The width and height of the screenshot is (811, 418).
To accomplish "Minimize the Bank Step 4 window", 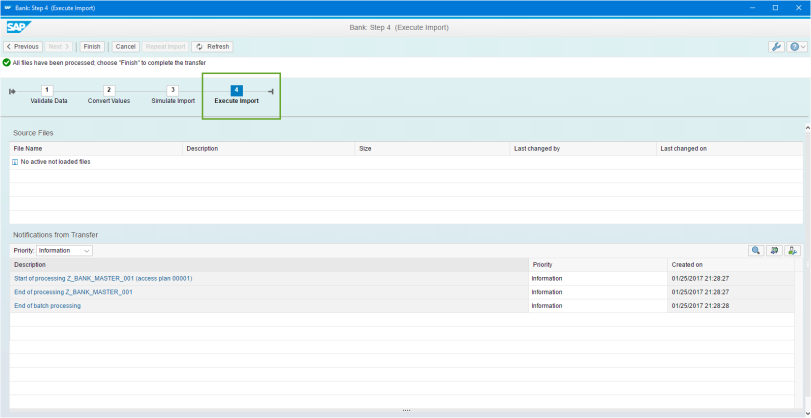I will click(x=754, y=8).
